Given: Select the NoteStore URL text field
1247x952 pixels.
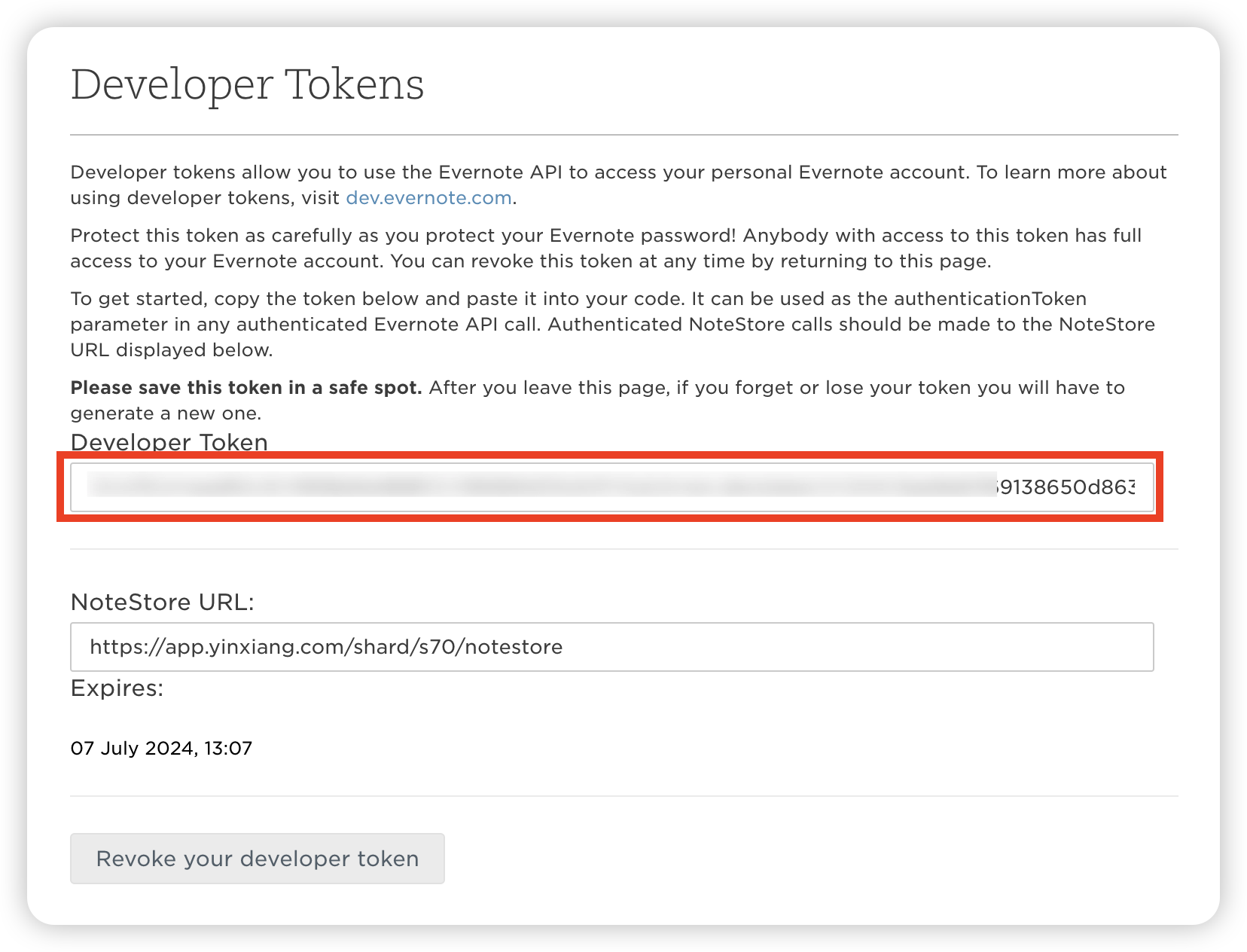Looking at the screenshot, I should [x=611, y=647].
